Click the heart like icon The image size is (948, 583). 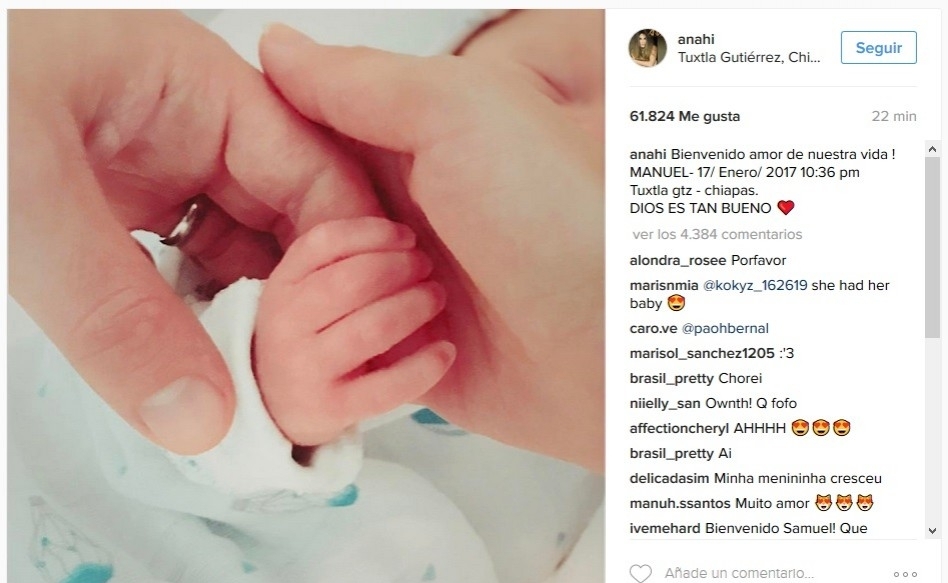pos(640,573)
